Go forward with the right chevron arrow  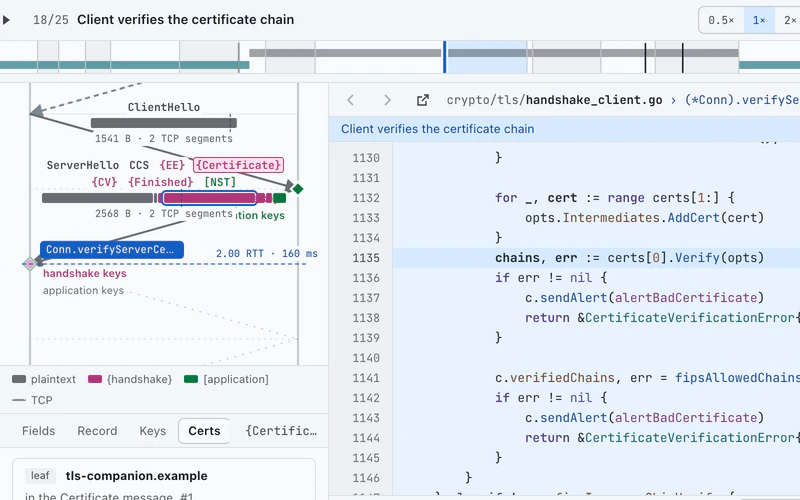[387, 100]
